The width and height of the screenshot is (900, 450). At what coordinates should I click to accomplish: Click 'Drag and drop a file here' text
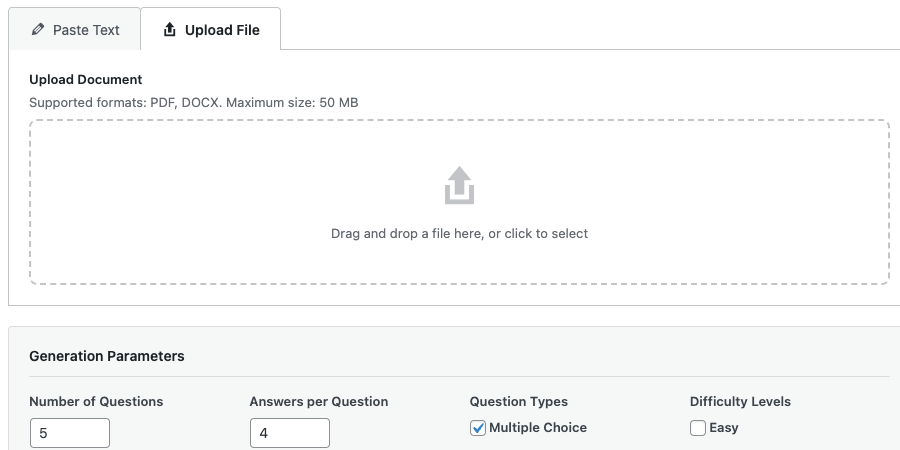click(459, 234)
